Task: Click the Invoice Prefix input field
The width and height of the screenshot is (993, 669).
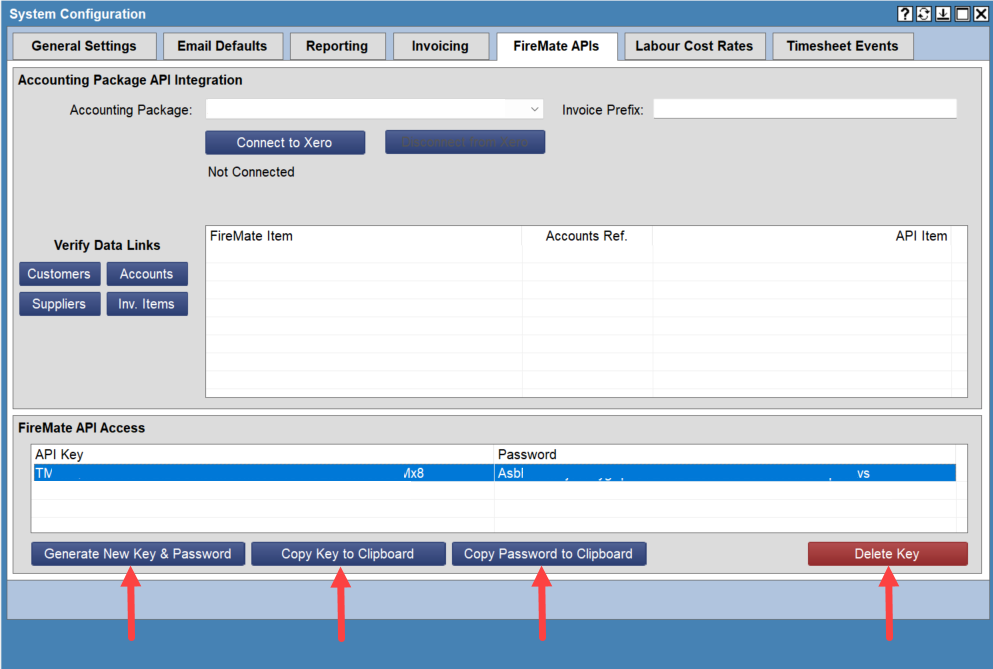Action: (x=804, y=109)
